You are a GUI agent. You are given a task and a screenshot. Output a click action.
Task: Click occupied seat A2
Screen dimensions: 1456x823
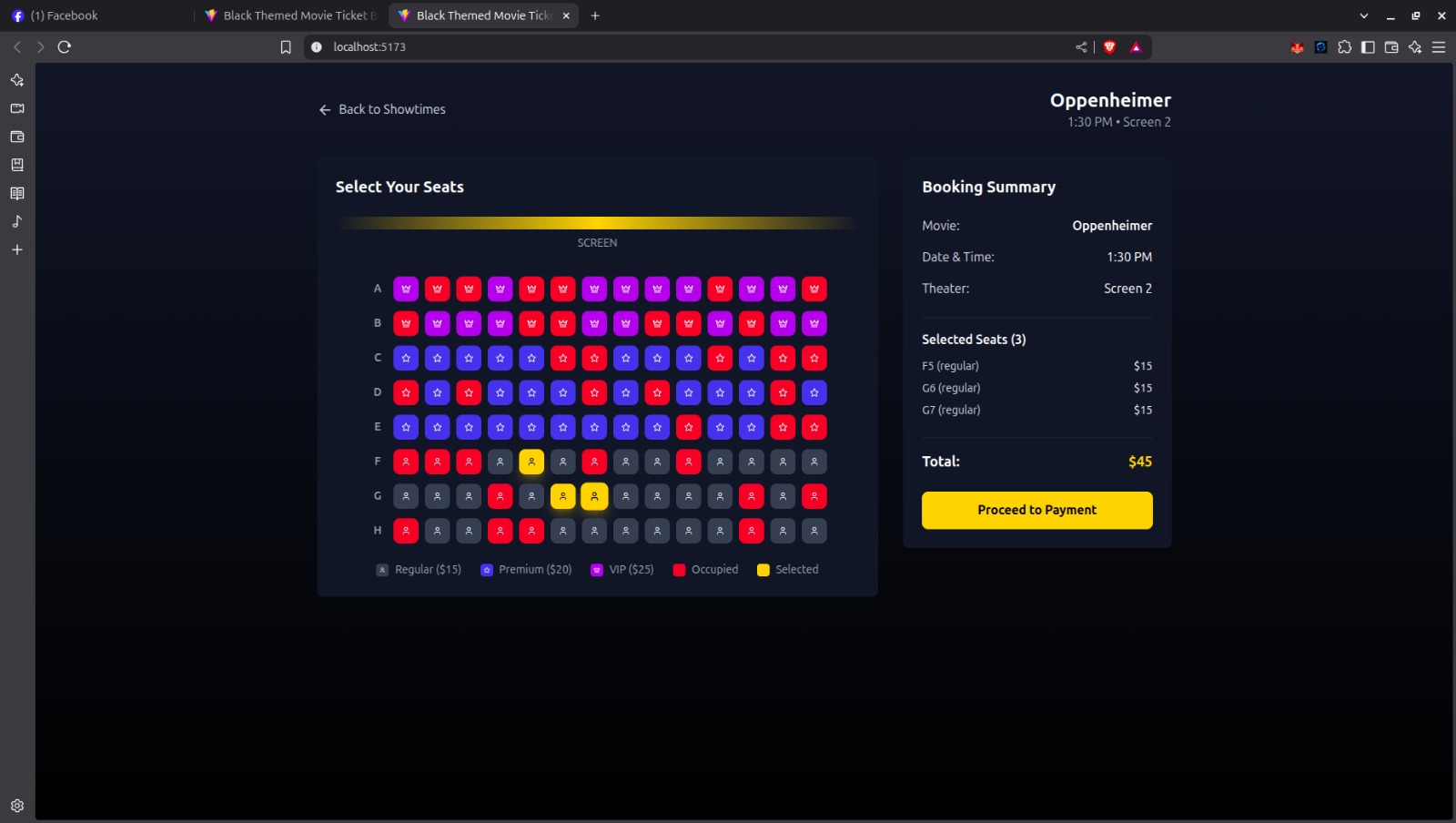(x=438, y=289)
